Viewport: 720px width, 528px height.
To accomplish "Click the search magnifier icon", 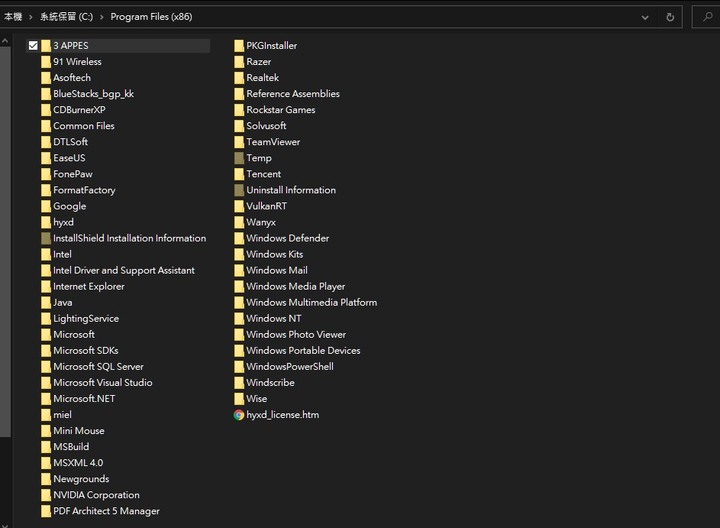I will pos(708,17).
